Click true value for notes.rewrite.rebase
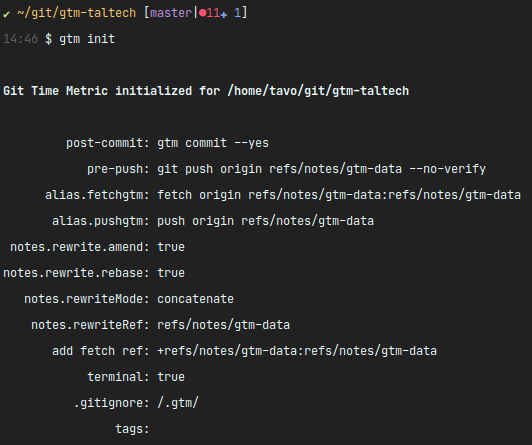This screenshot has height=445, width=532. coord(171,273)
